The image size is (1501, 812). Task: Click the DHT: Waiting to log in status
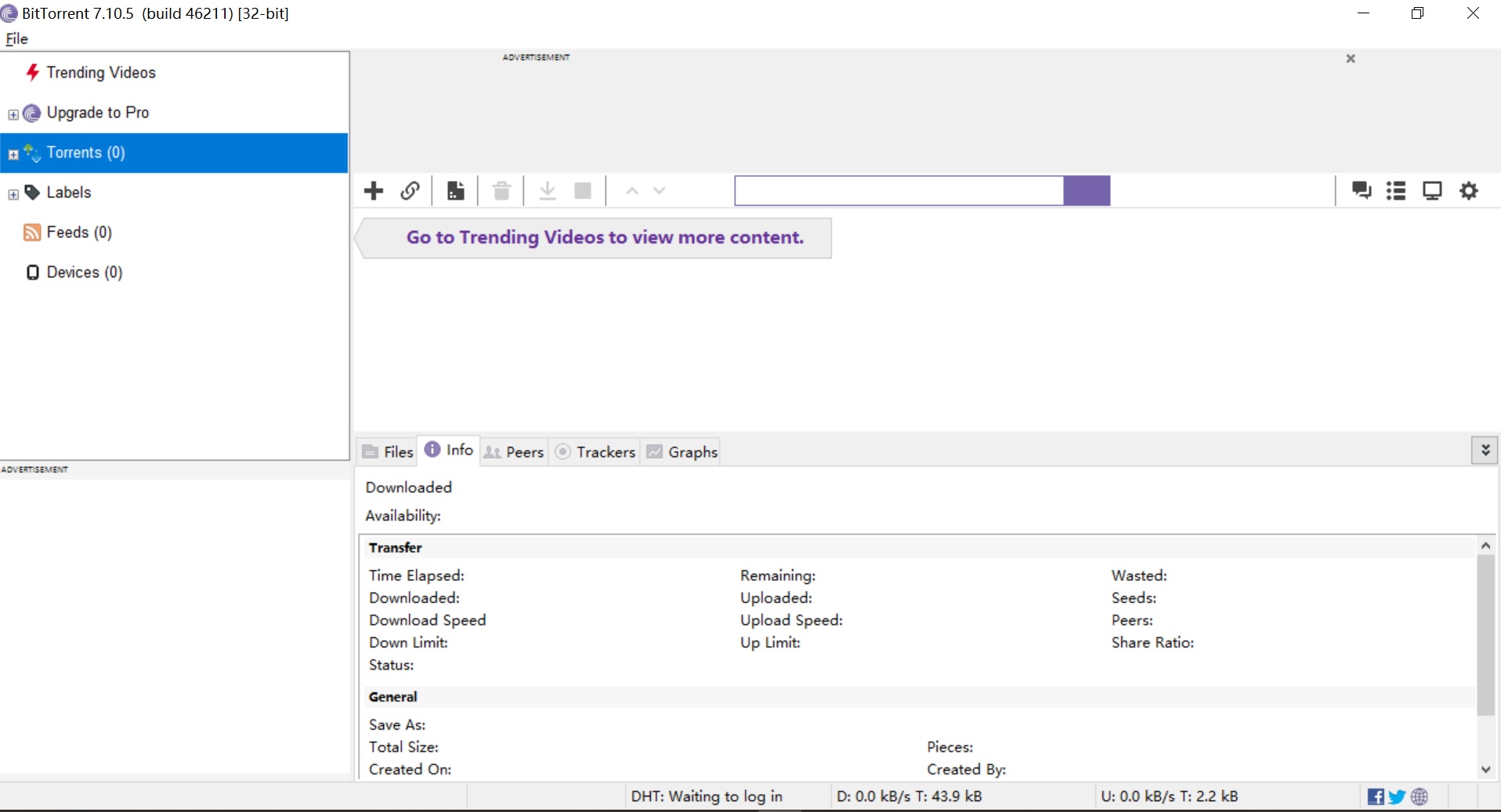707,796
